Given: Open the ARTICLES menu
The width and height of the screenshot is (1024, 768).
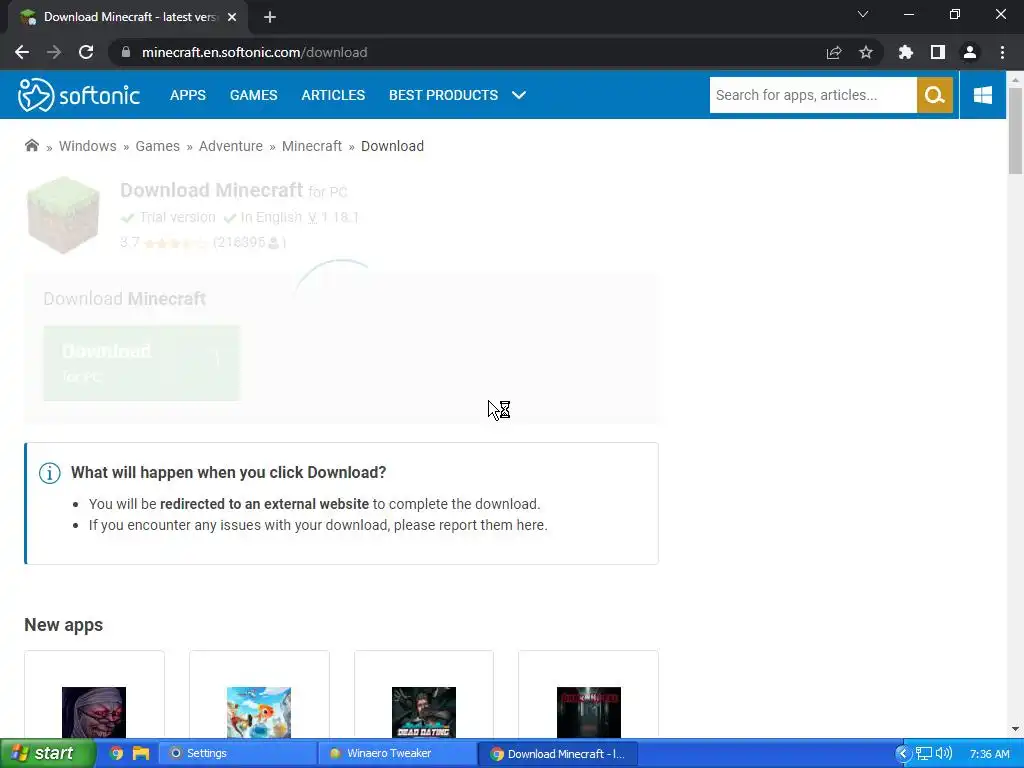Looking at the screenshot, I should [333, 95].
